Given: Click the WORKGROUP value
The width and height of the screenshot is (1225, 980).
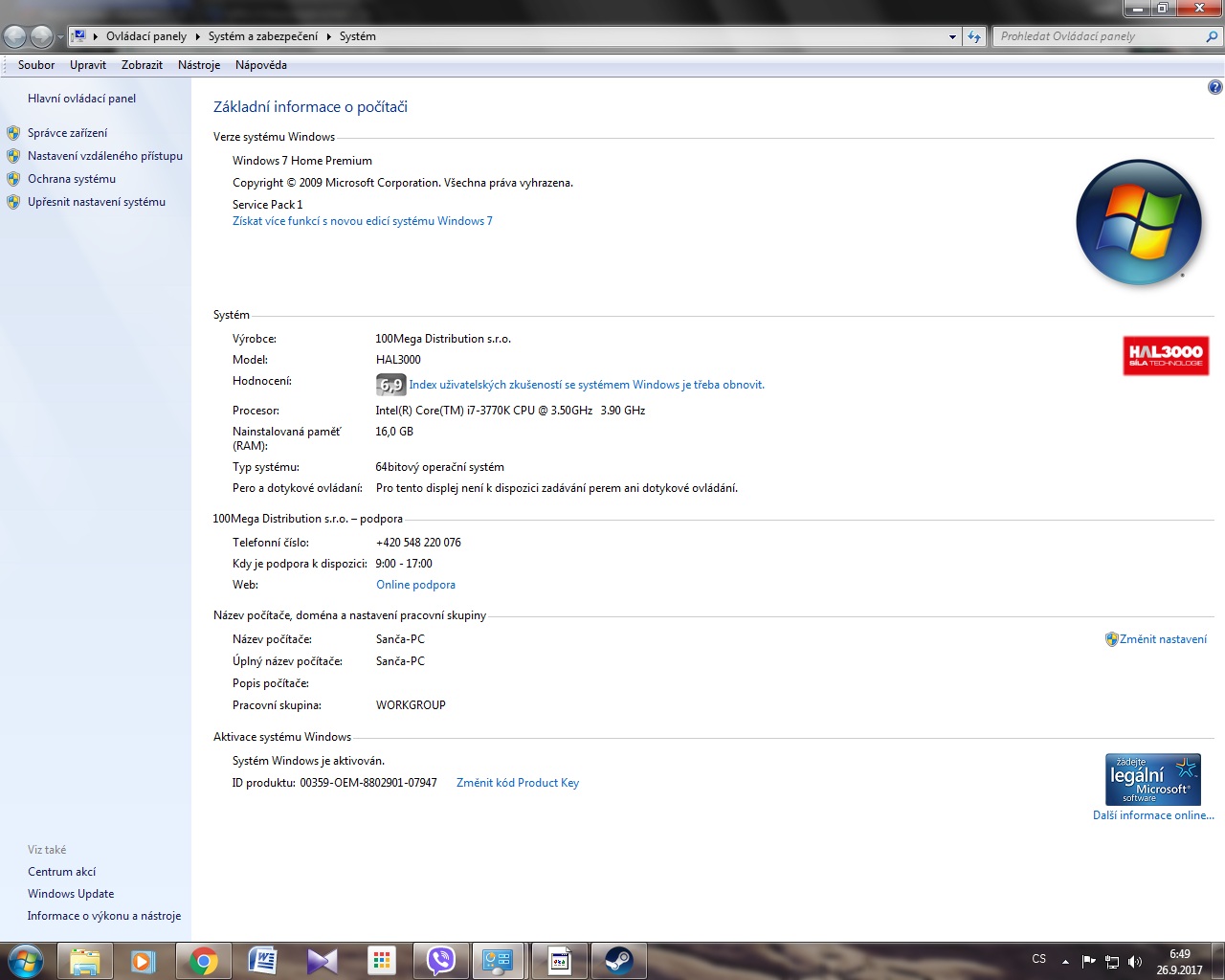Looking at the screenshot, I should (411, 705).
